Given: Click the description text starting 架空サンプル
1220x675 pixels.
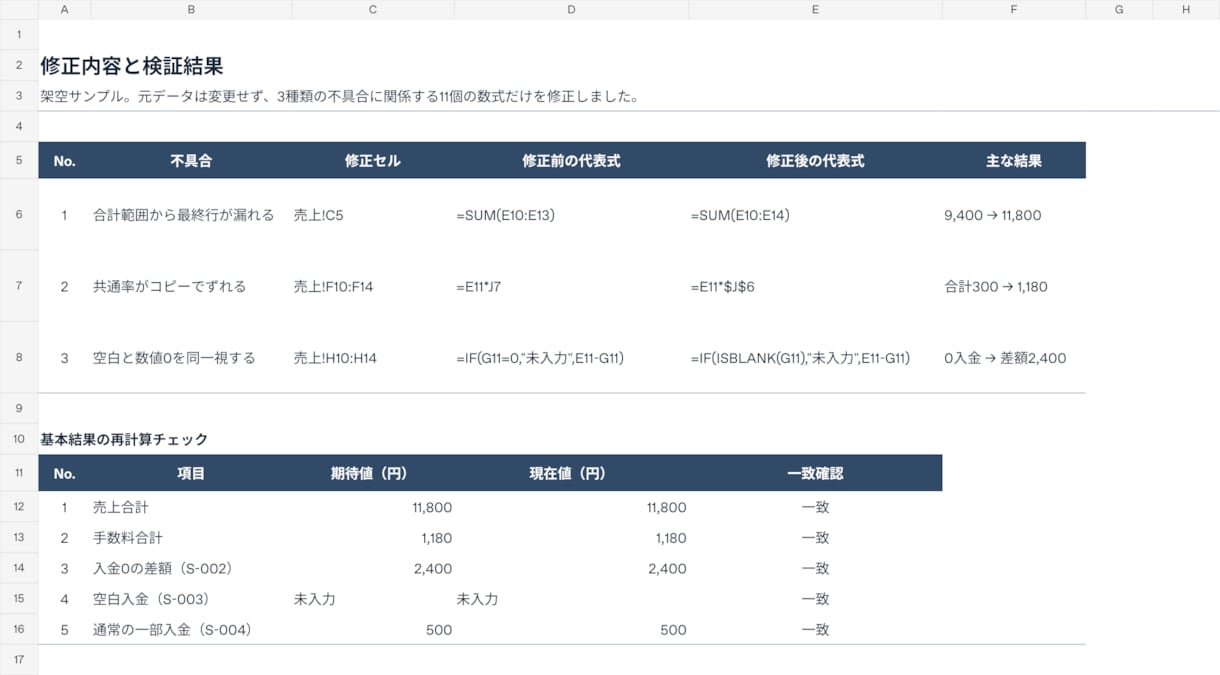Looking at the screenshot, I should click(339, 97).
